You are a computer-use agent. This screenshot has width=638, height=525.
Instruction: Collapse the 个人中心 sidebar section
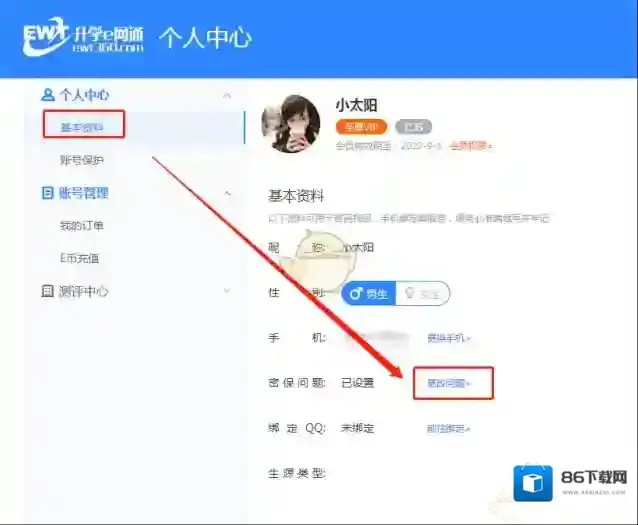pos(227,96)
